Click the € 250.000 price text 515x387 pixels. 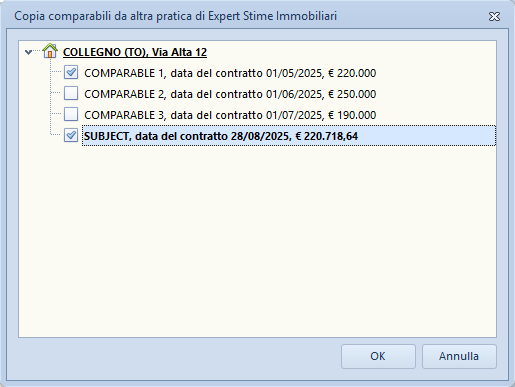[x=352, y=94]
